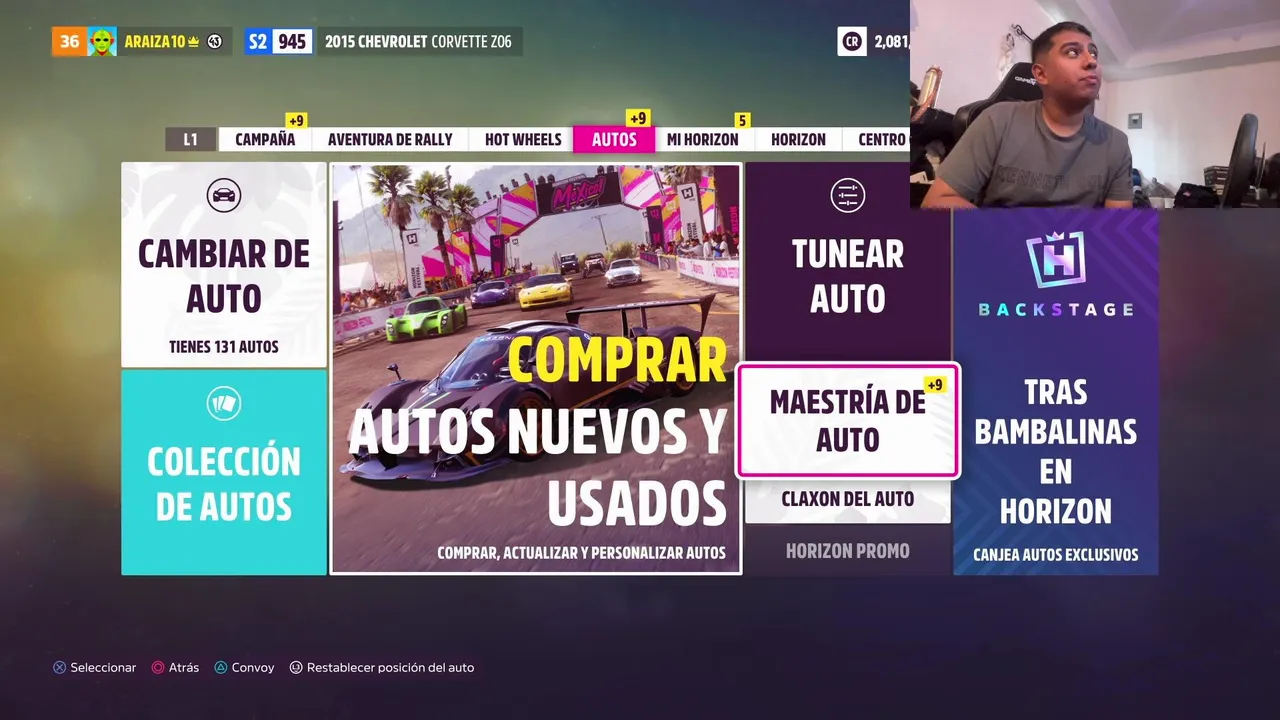Select the Maestría de Auto tile

coord(847,420)
